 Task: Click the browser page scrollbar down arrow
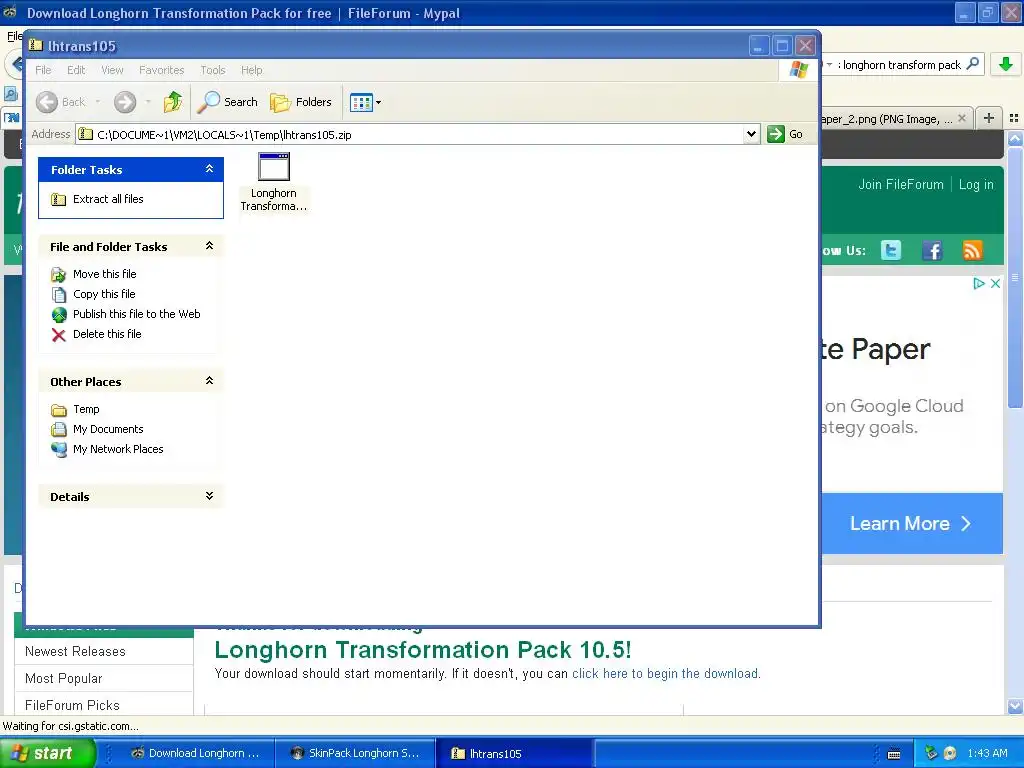[1015, 706]
